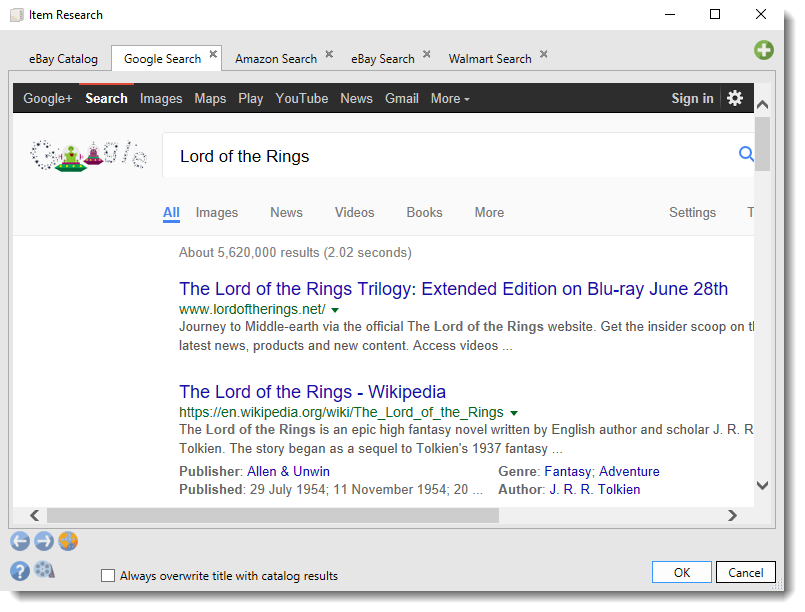Click the 'About 5,620,000 results' text

pyautogui.click(x=249, y=253)
